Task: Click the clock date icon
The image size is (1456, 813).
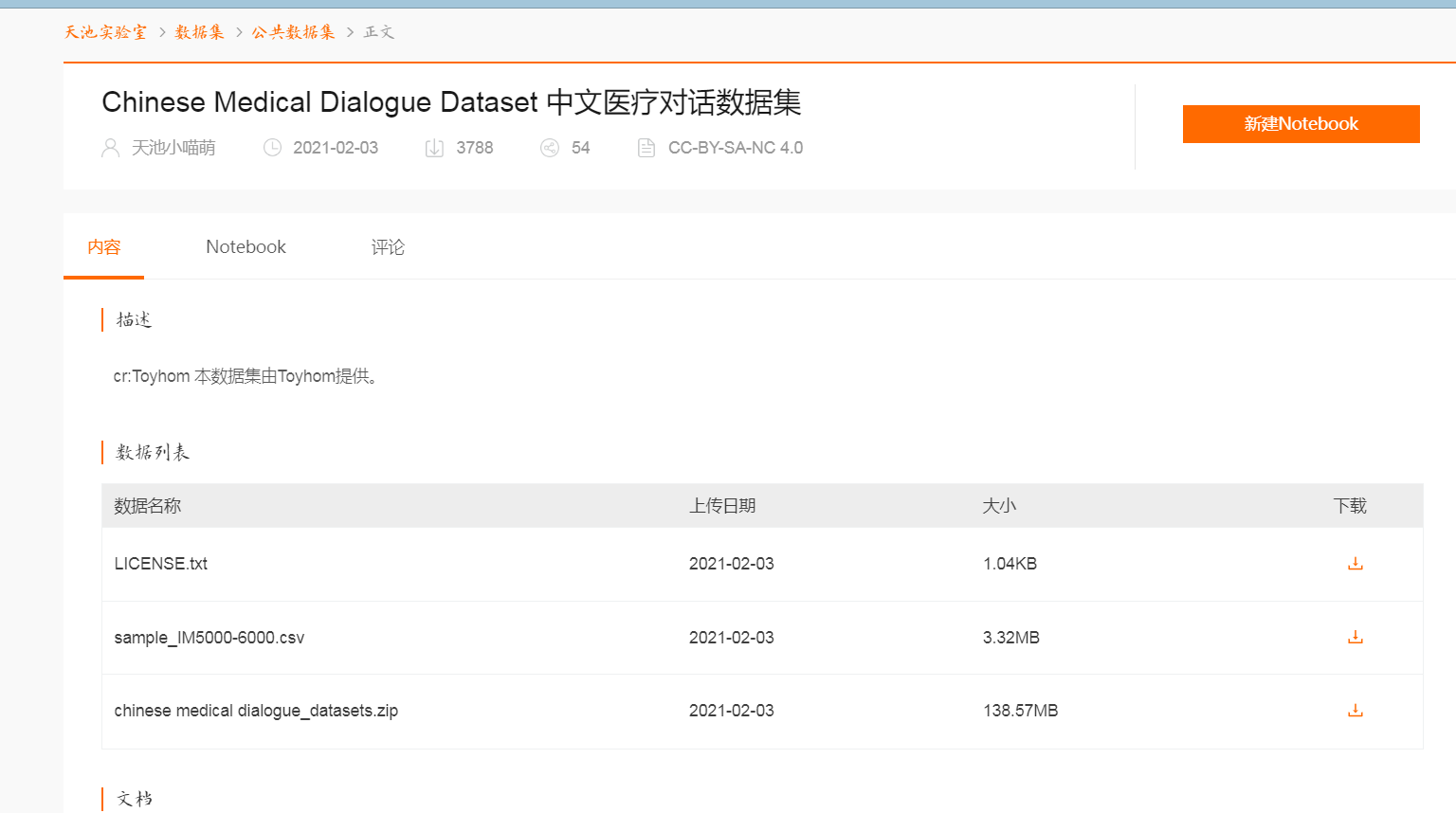Action: pos(272,148)
